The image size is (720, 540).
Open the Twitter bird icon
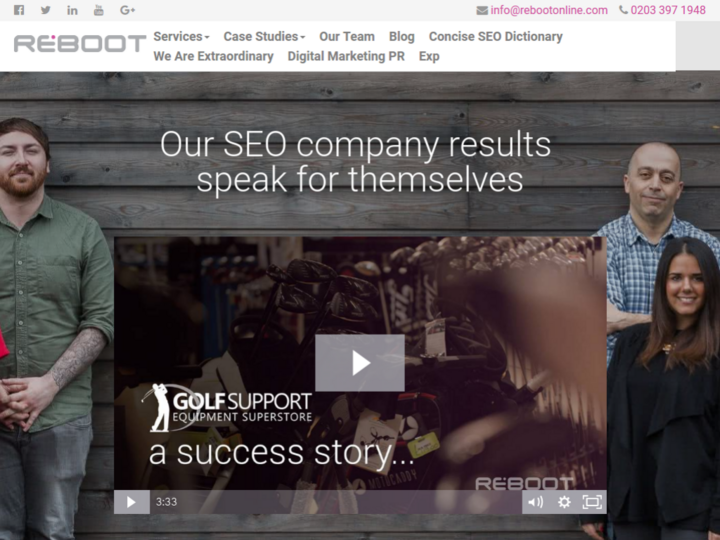coord(45,10)
